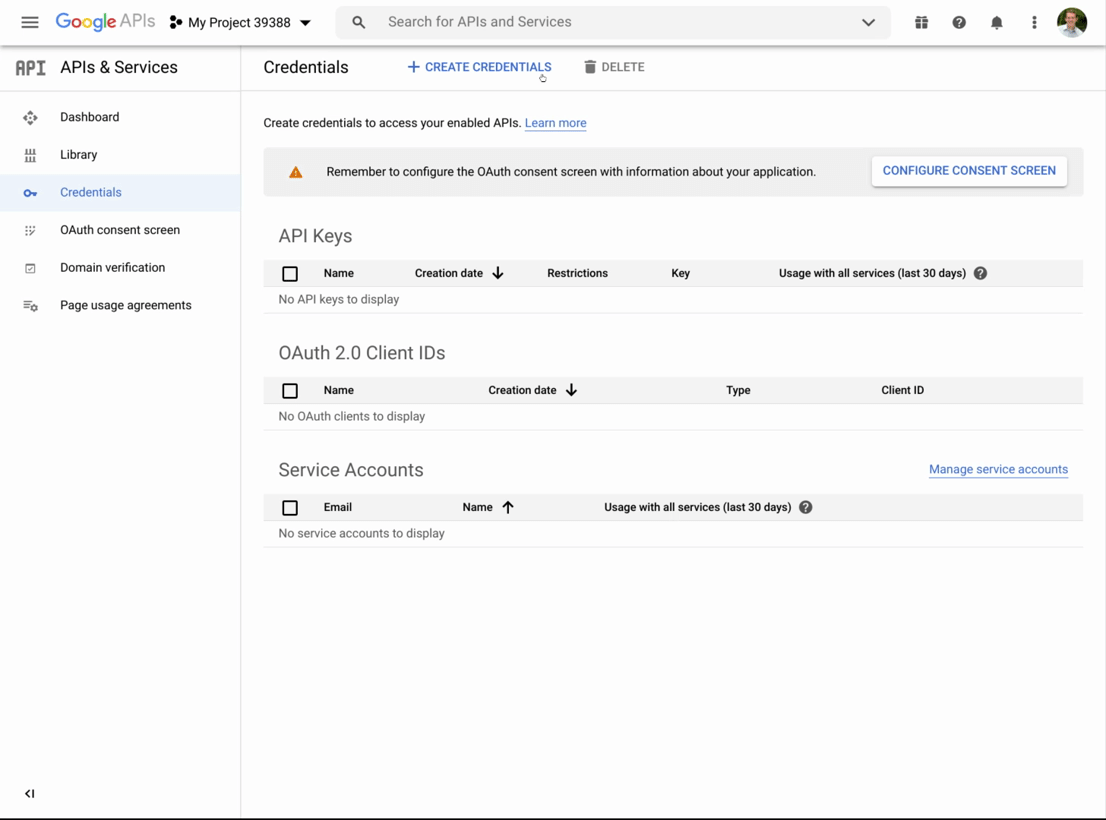Open the Manage service accounts link
This screenshot has width=1106, height=820.
997,469
